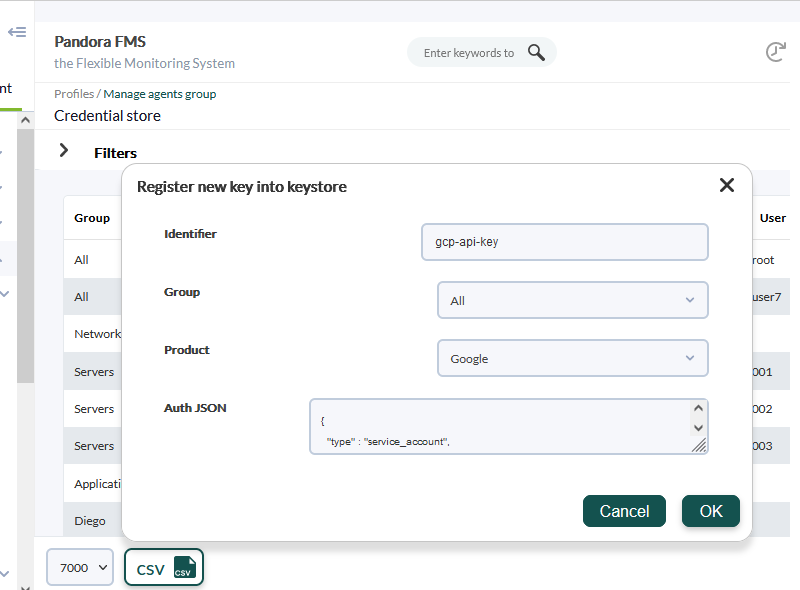Collapse the side menu arrow icon
This screenshot has height=590, width=800.
17,32
